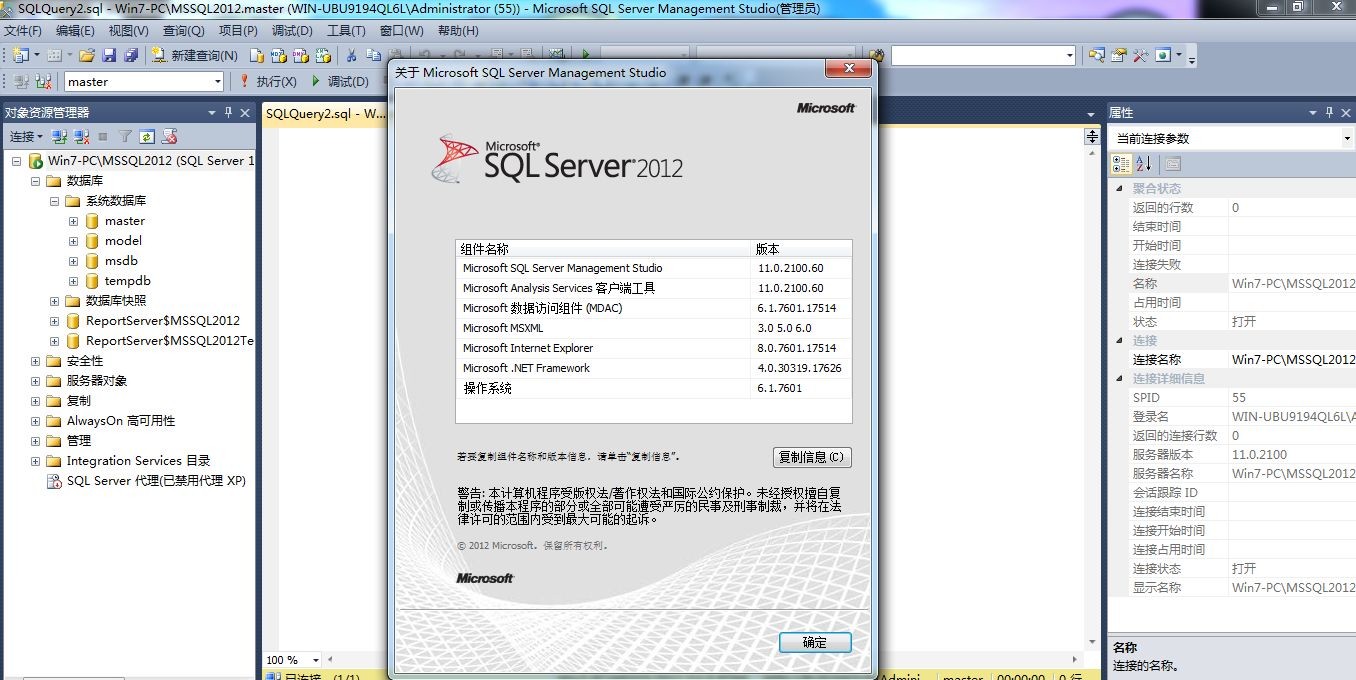Click the 新建查询 new query button
The image size is (1356, 680).
(x=195, y=55)
